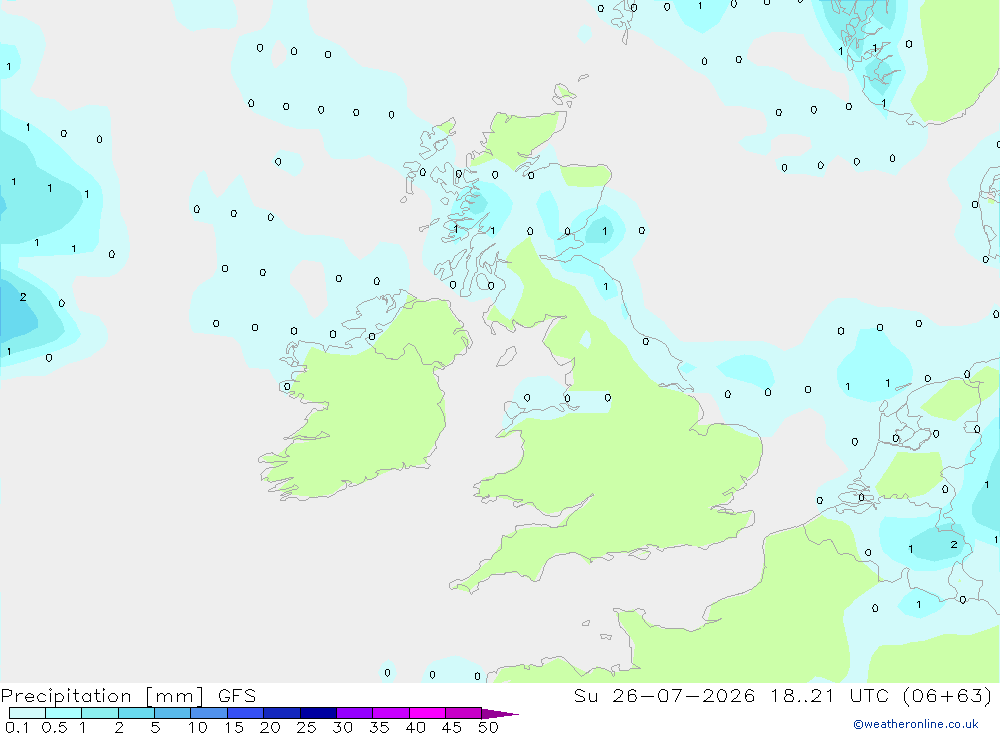1000x733 pixels.
Task: Click the legend scale label '0.5'
Action: click(54, 727)
